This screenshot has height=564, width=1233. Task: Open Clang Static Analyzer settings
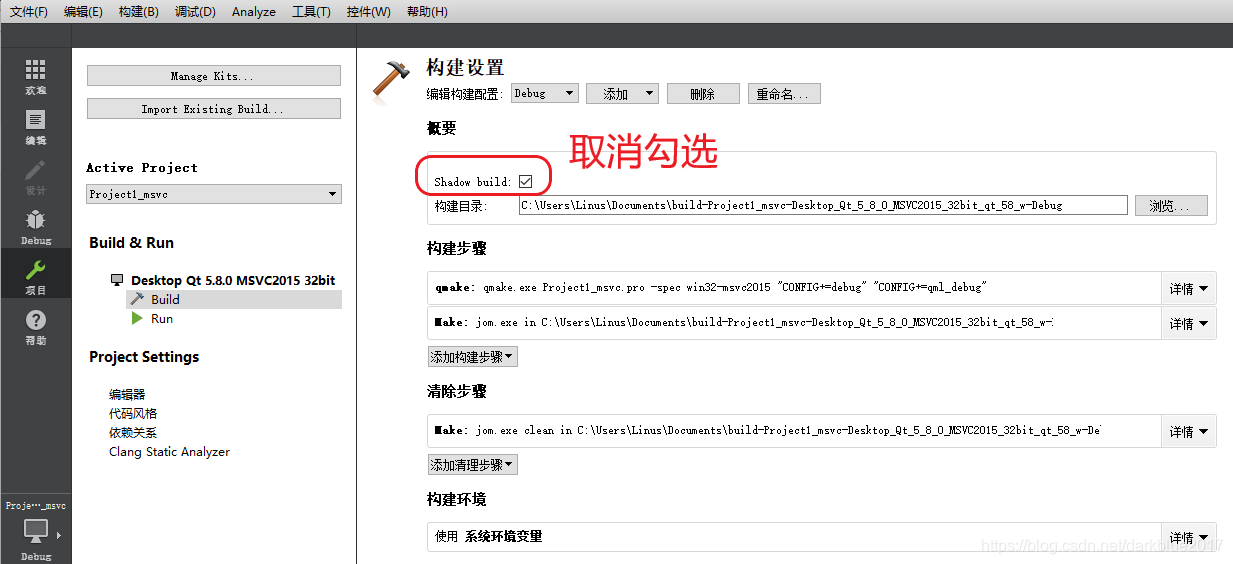[169, 452]
